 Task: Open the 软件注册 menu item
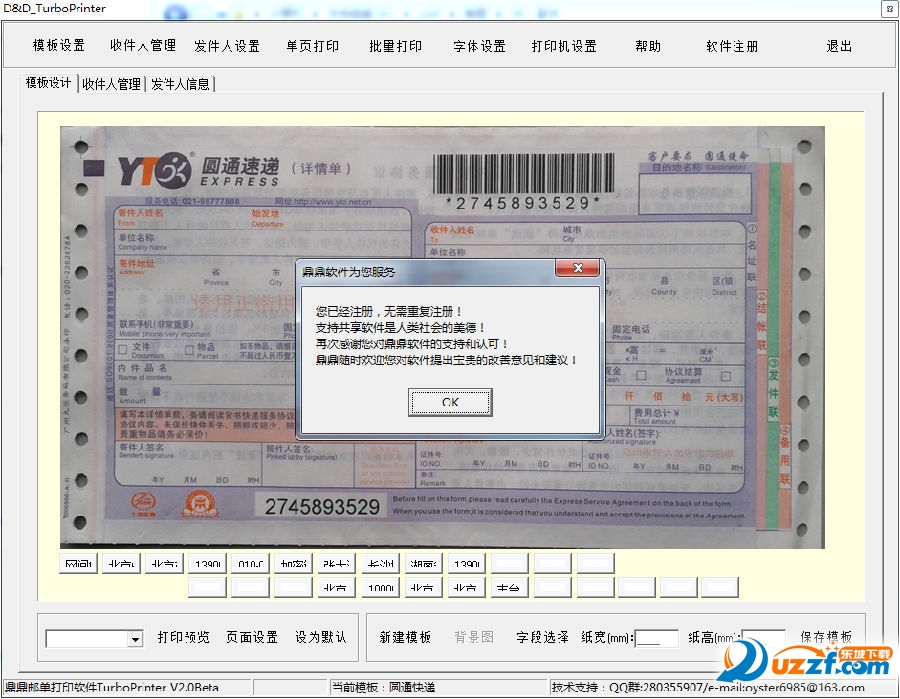tap(732, 46)
